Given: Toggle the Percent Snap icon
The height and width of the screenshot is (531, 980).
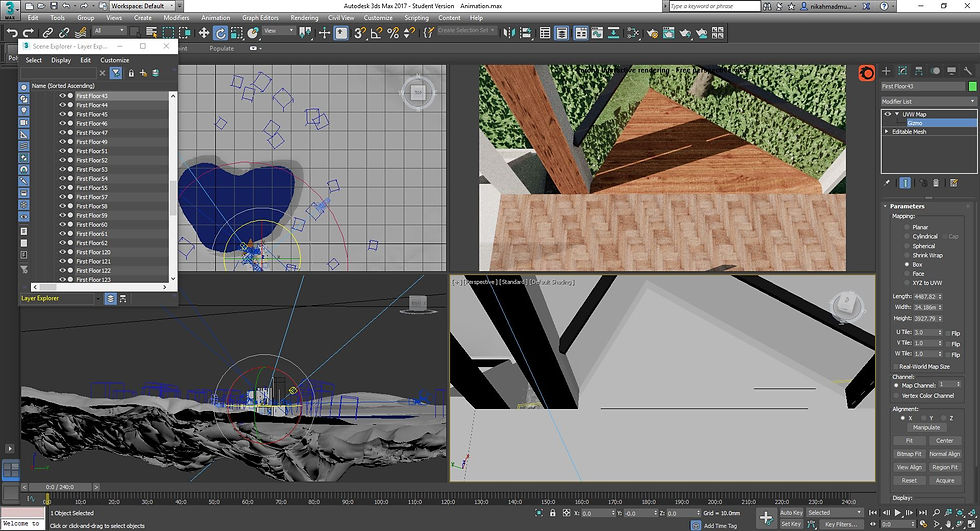Looking at the screenshot, I should pyautogui.click(x=392, y=33).
